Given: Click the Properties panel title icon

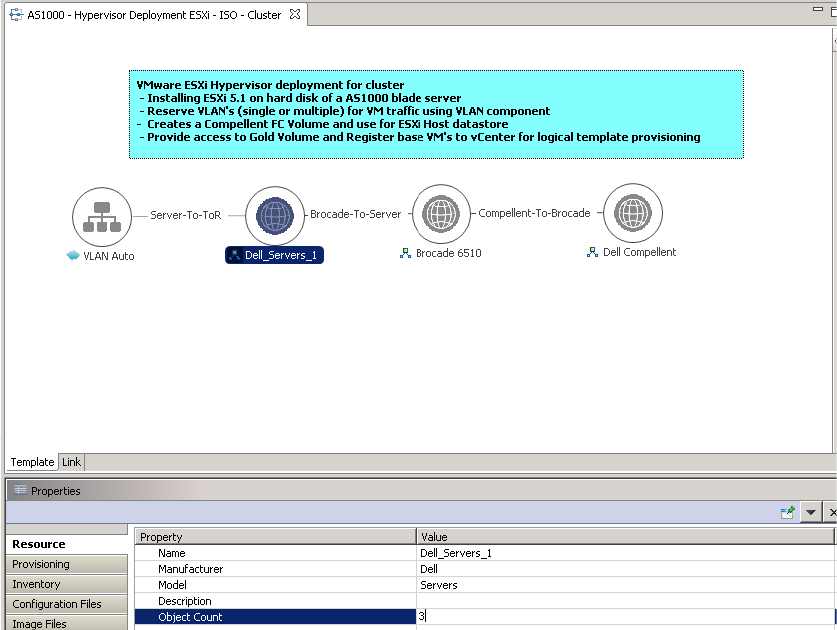Looking at the screenshot, I should pos(20,491).
